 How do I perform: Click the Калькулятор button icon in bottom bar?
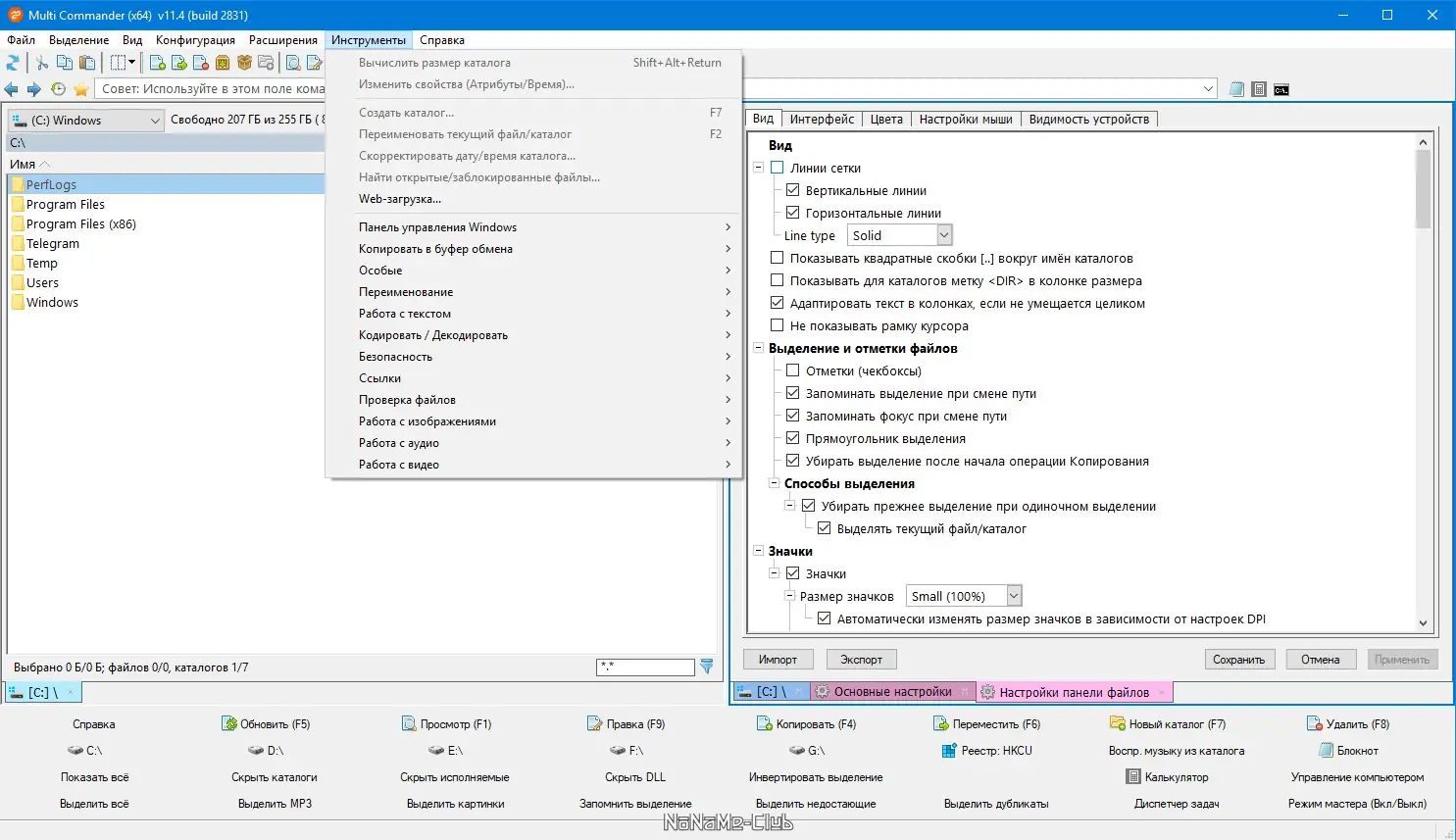1133,777
